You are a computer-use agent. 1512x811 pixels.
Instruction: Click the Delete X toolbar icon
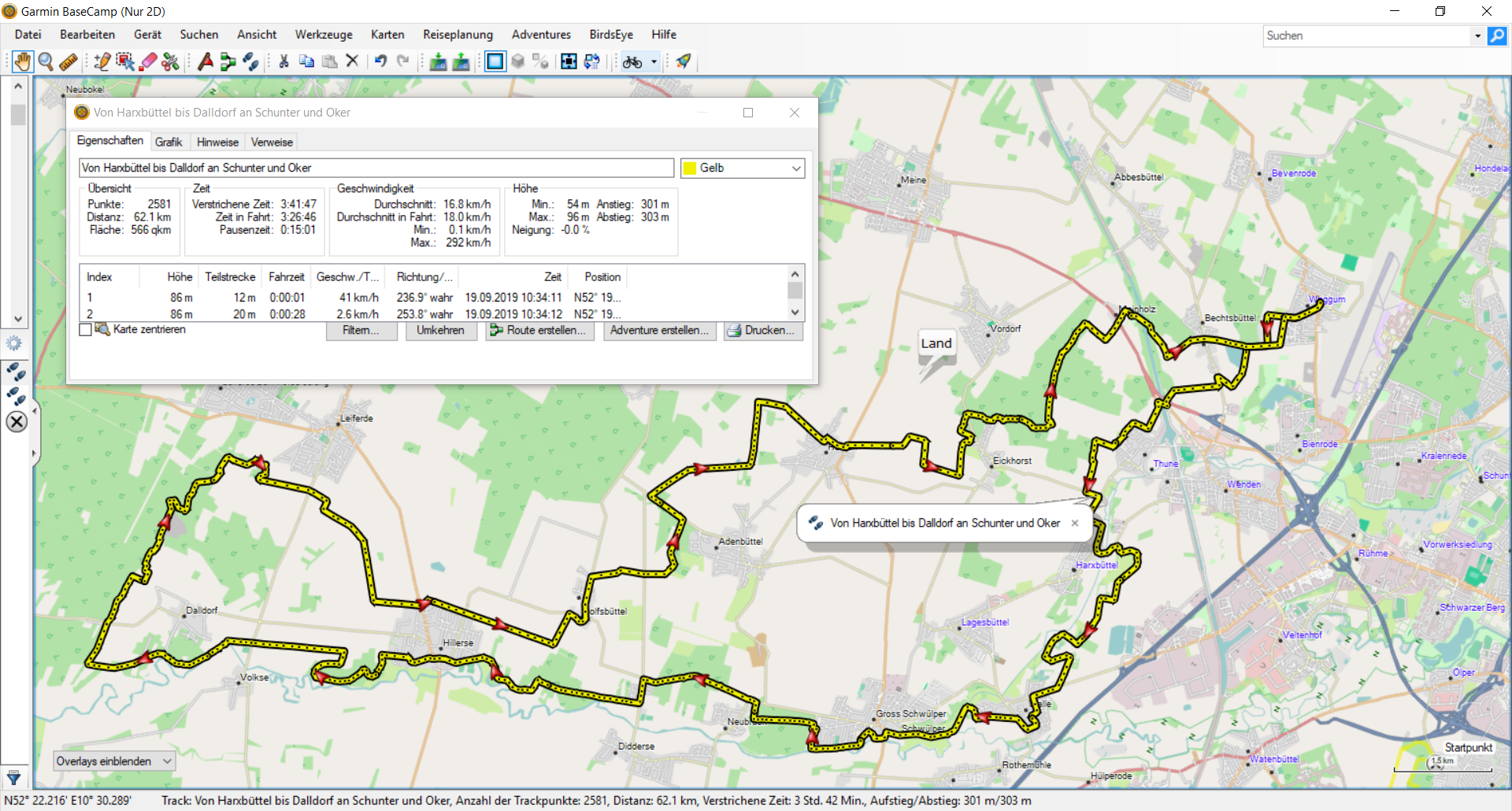click(352, 61)
